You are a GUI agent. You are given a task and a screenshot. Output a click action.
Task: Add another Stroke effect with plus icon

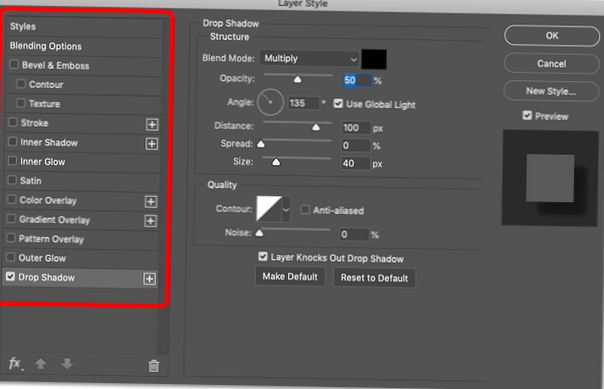(x=152, y=124)
